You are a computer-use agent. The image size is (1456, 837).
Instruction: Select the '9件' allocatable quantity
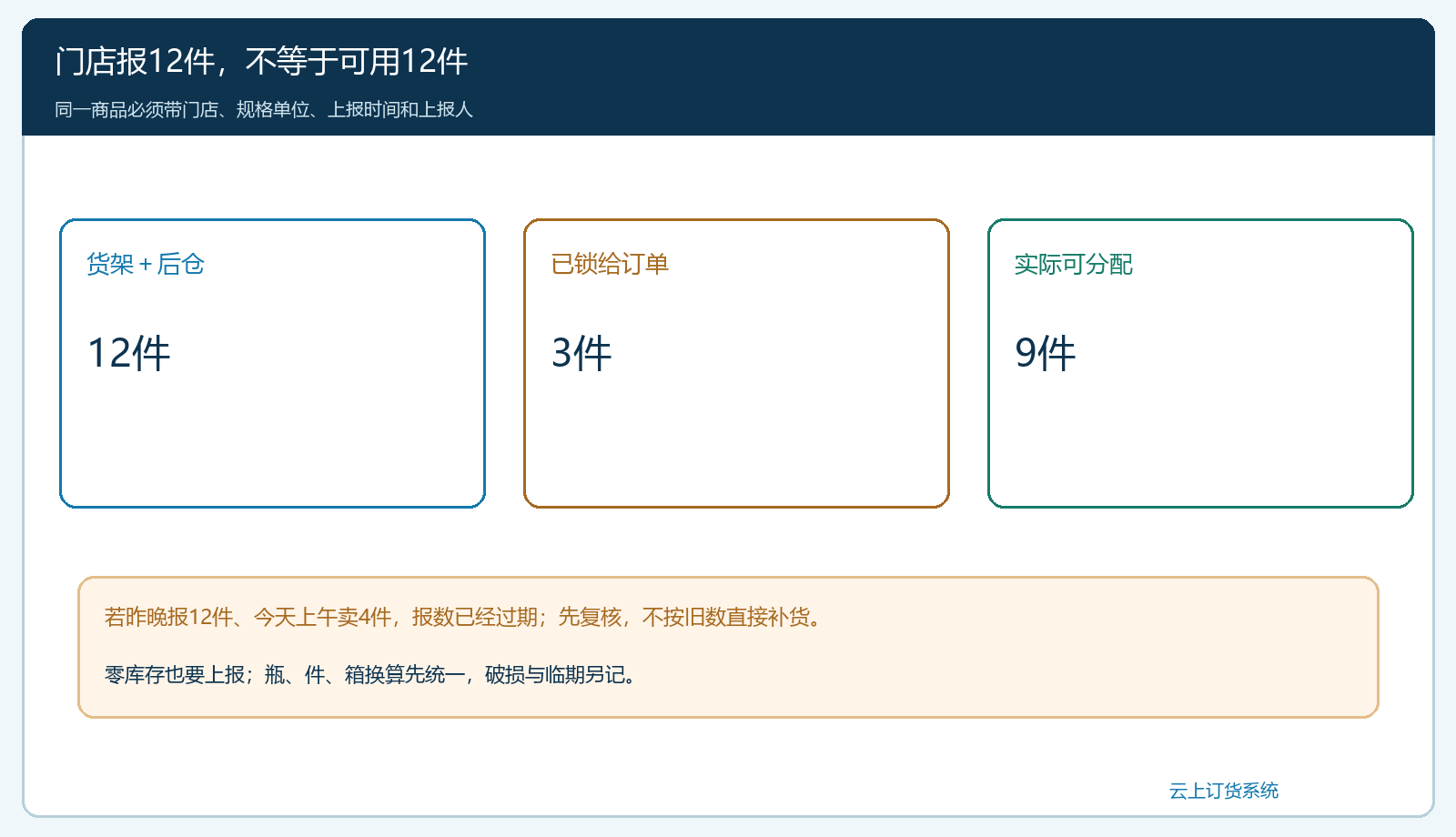coord(1046,353)
